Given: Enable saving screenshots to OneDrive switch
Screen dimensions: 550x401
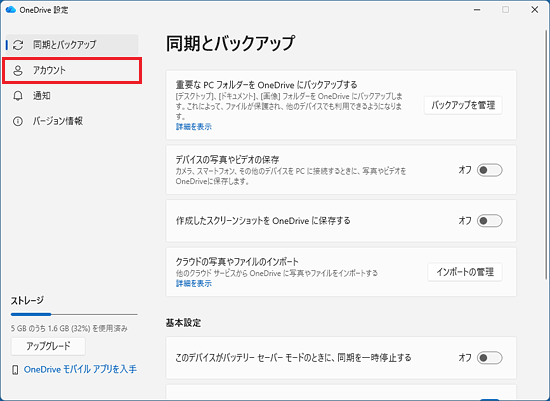Looking at the screenshot, I should 490,221.
